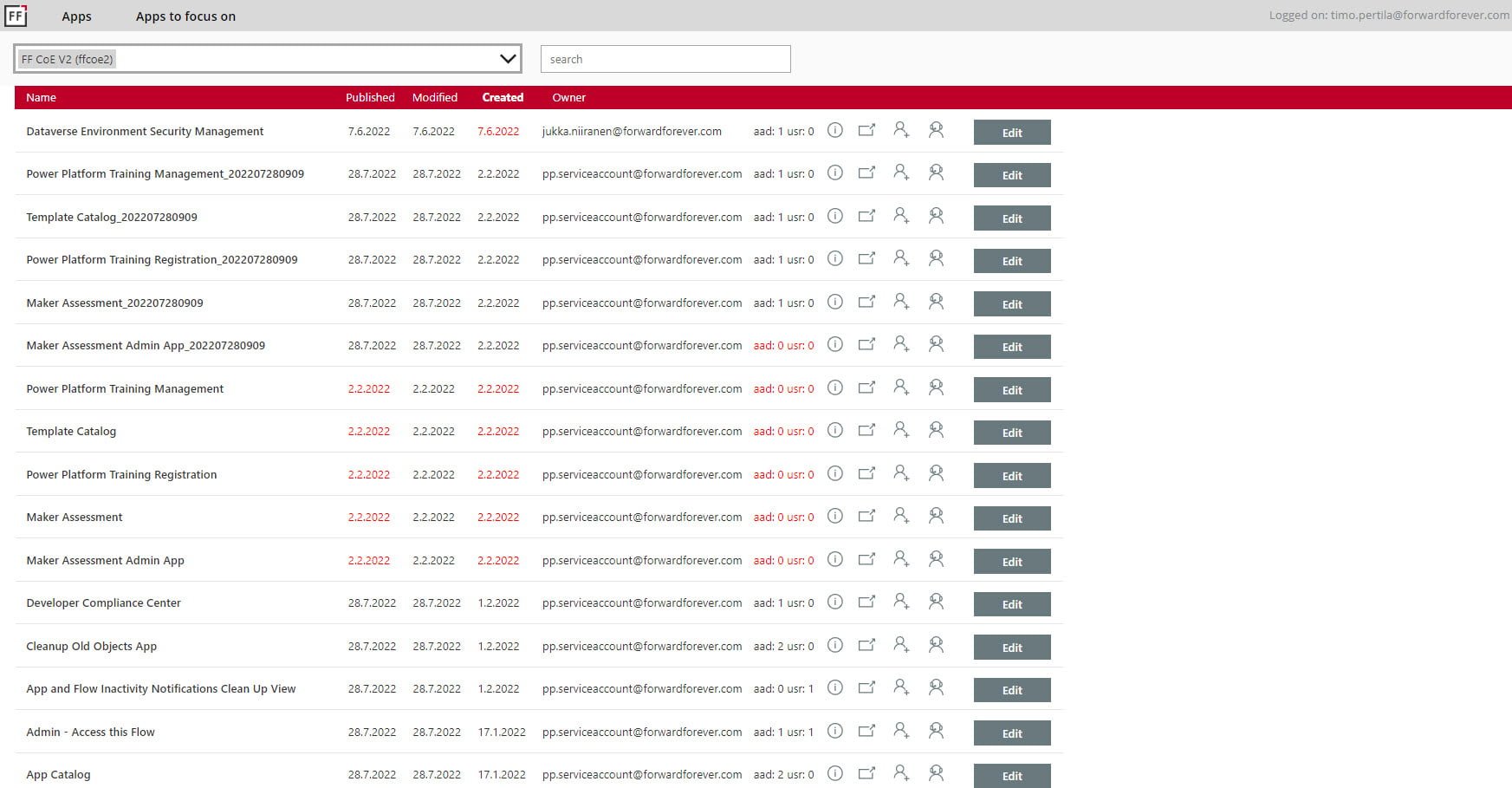The width and height of the screenshot is (1512, 788).
Task: Click headset icon on Developer Compliance Center row
Action: (x=936, y=602)
